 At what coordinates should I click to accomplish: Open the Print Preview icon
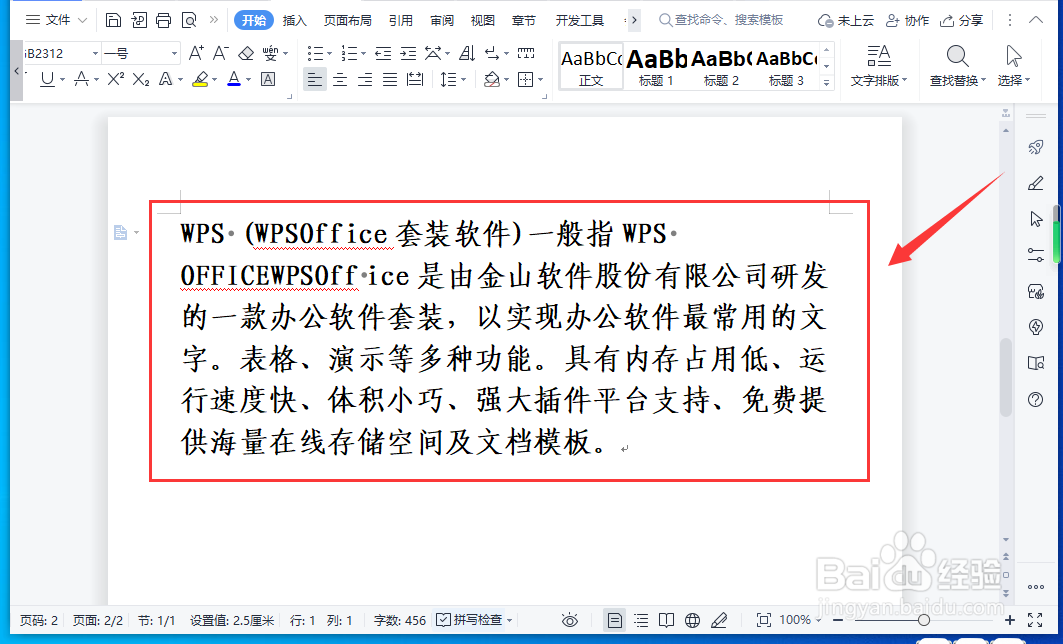point(189,20)
